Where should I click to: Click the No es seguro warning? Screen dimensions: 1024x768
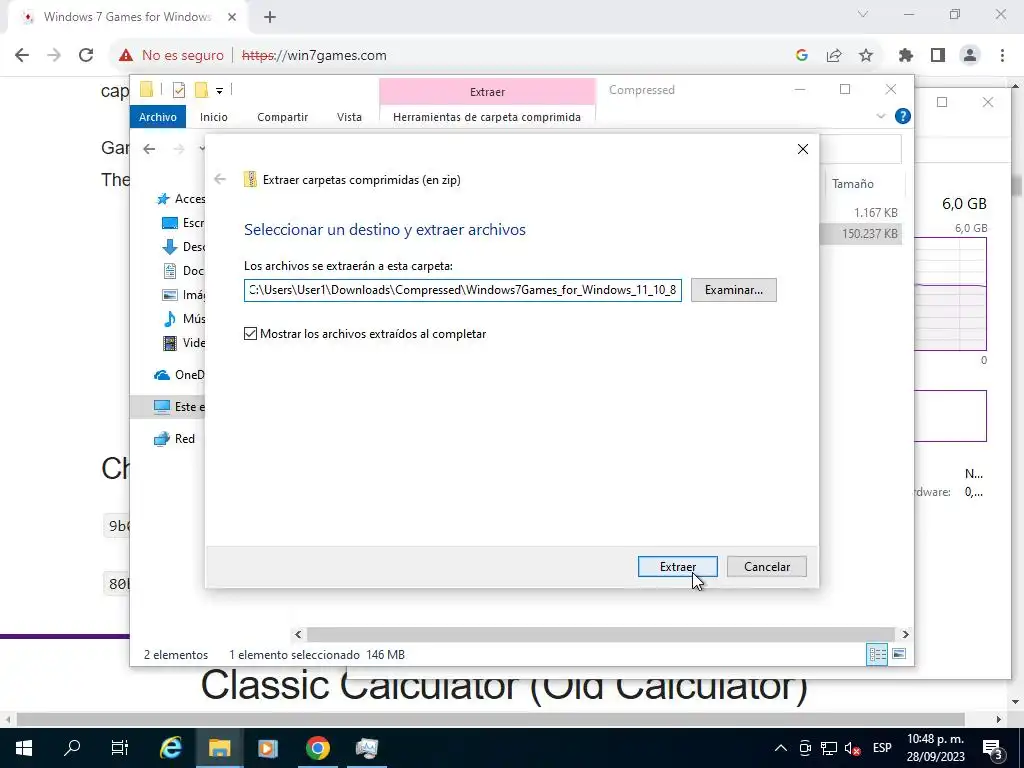point(171,56)
